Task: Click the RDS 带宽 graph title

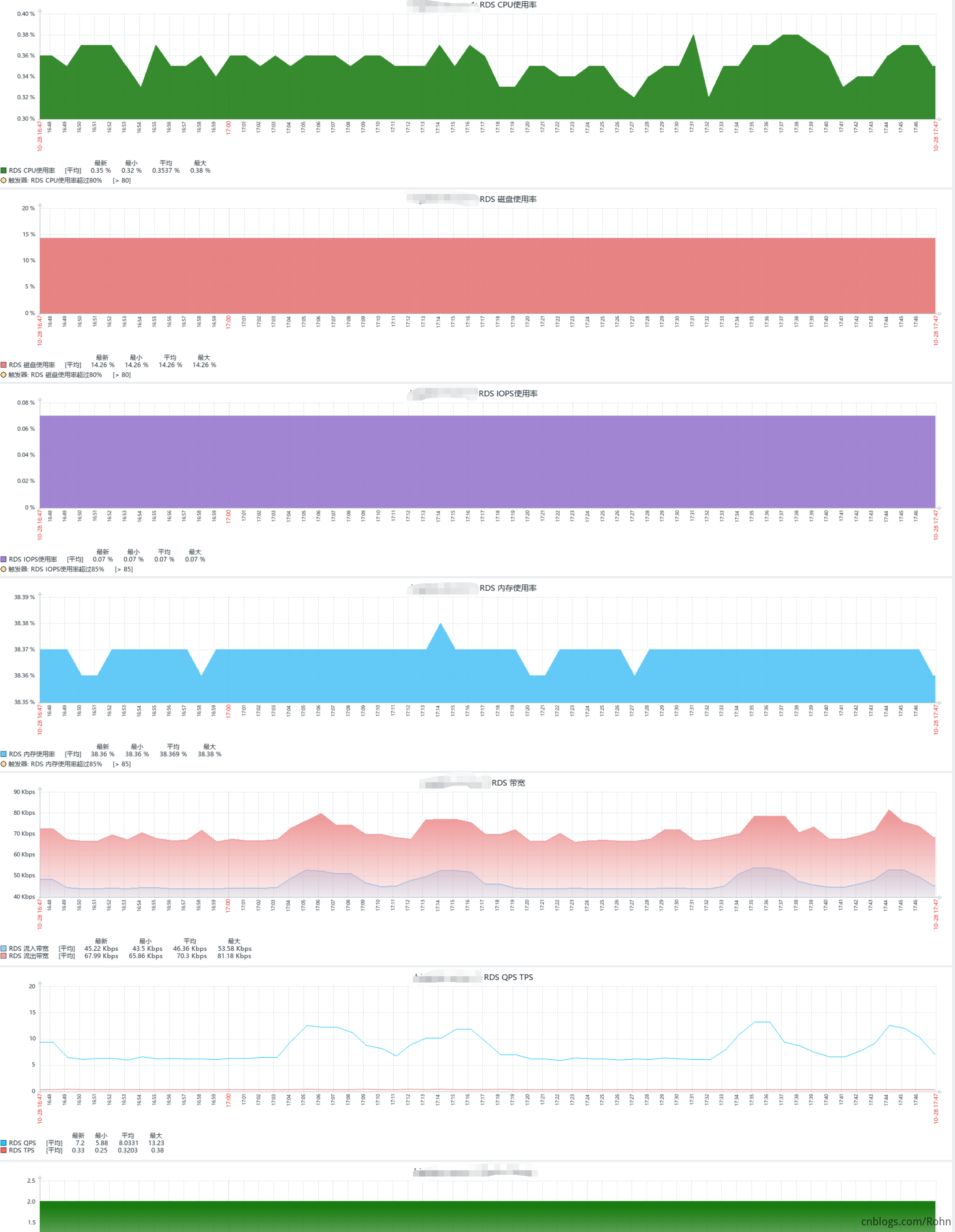Action: click(508, 783)
